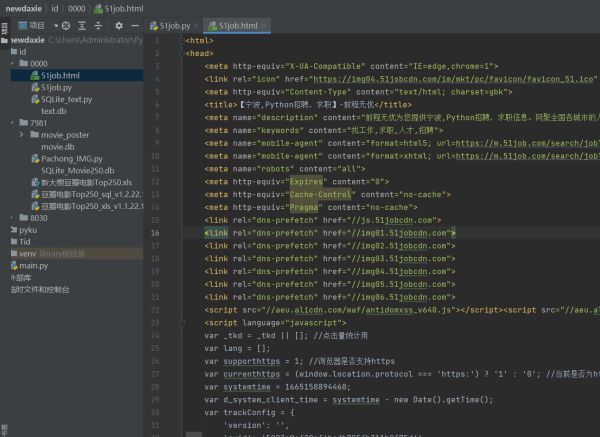Fold the head tag in editor gutter
This screenshot has width=600, height=437.
point(183,52)
